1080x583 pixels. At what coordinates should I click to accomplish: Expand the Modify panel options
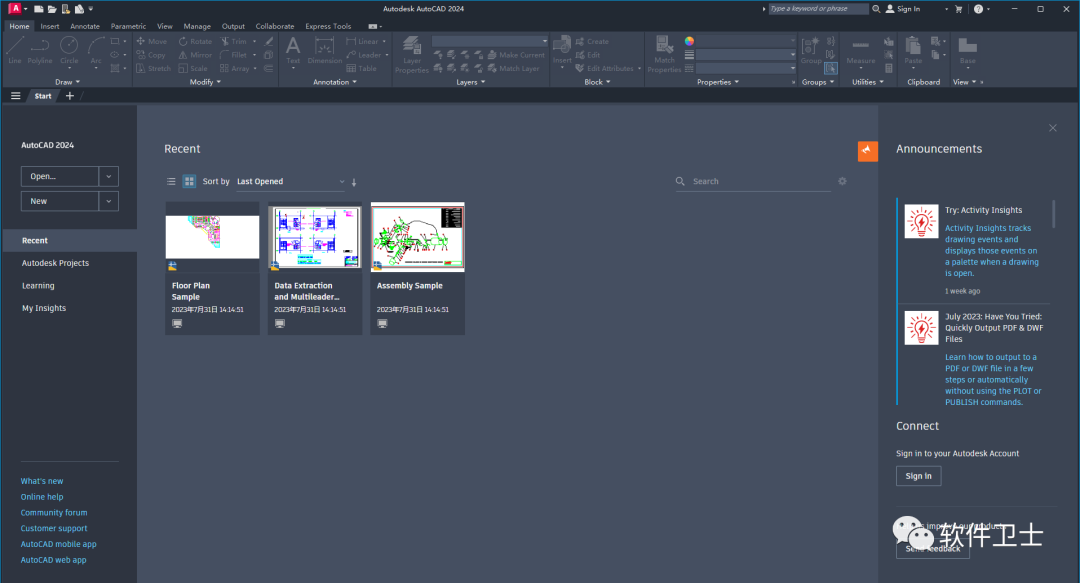205,82
